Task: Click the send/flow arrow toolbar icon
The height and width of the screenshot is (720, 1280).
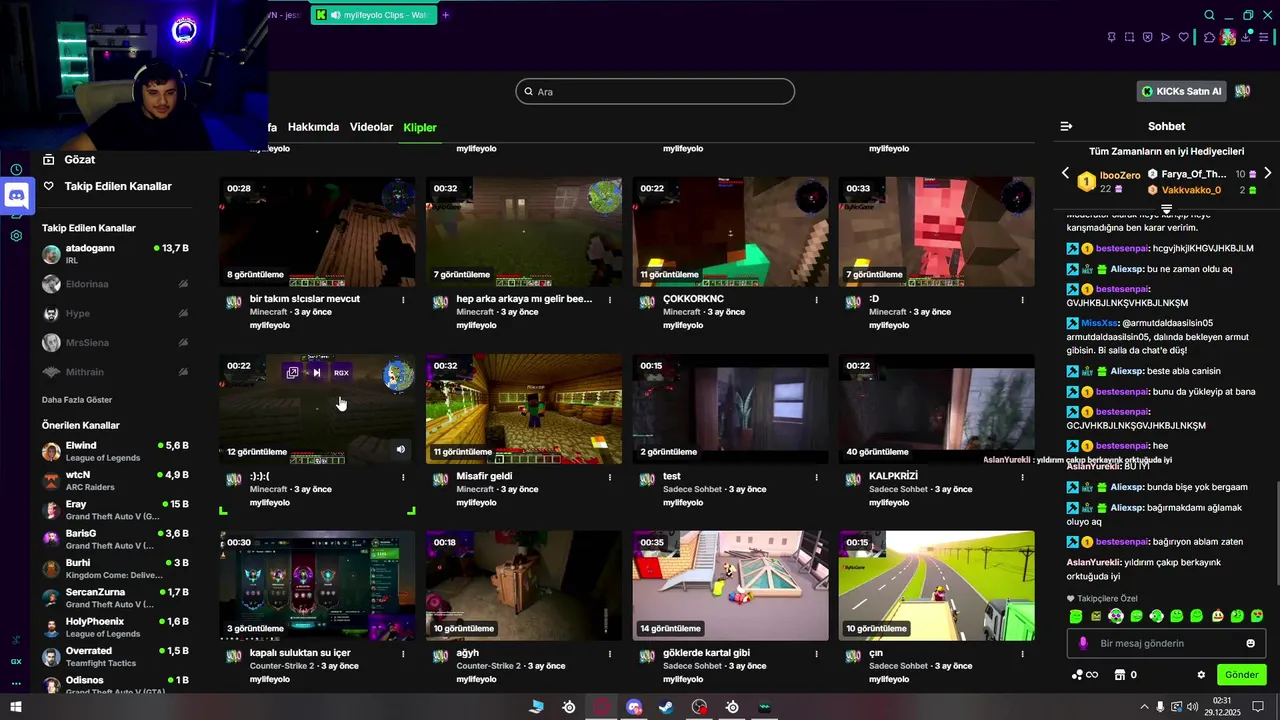Action: coord(1165,37)
